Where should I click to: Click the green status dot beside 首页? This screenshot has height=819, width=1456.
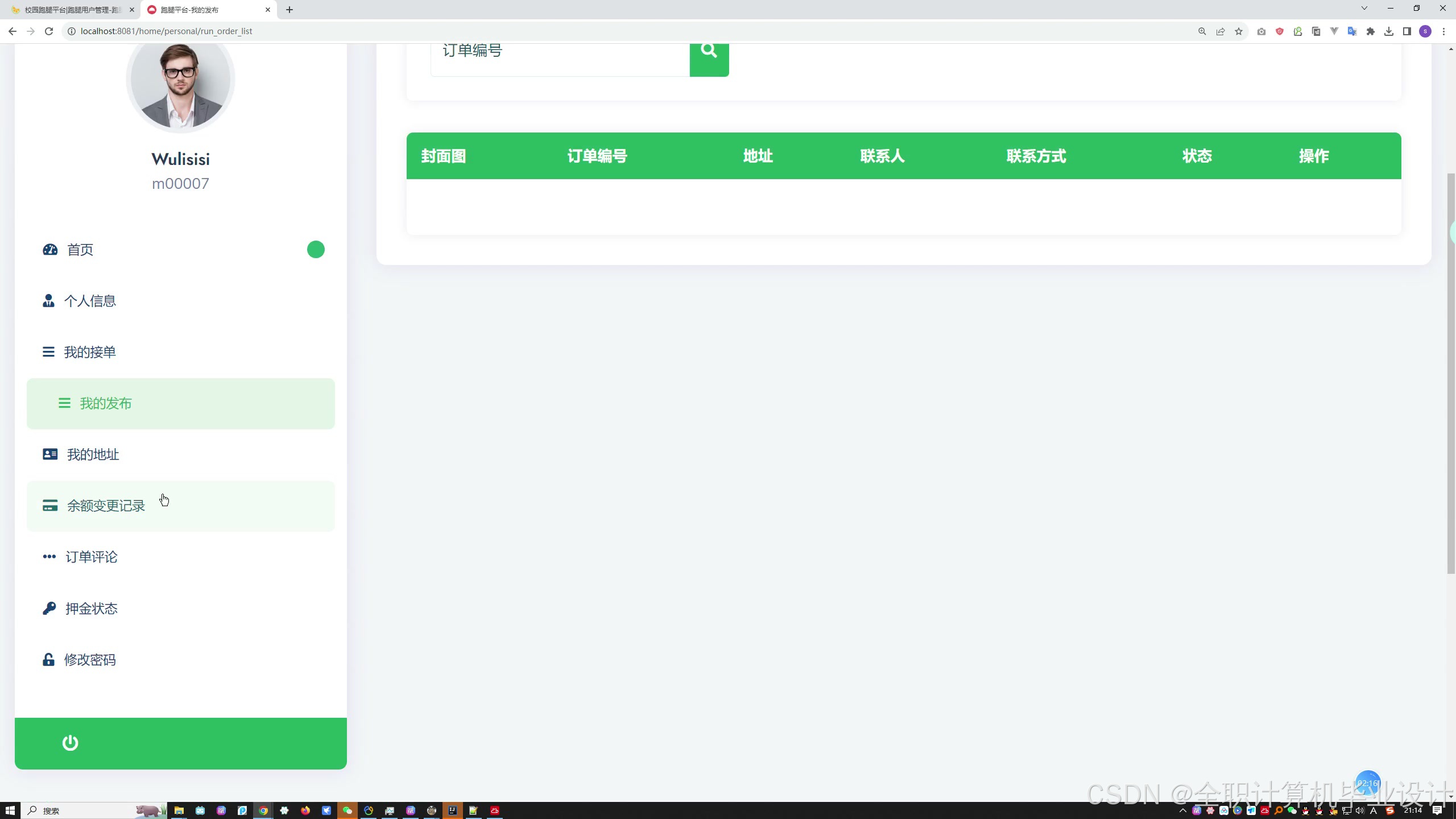tap(316, 250)
